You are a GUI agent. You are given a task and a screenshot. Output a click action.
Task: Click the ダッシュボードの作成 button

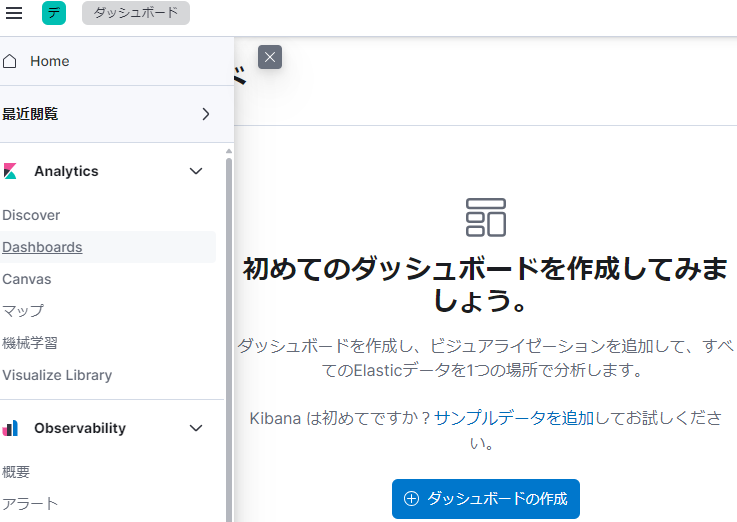[x=486, y=499]
